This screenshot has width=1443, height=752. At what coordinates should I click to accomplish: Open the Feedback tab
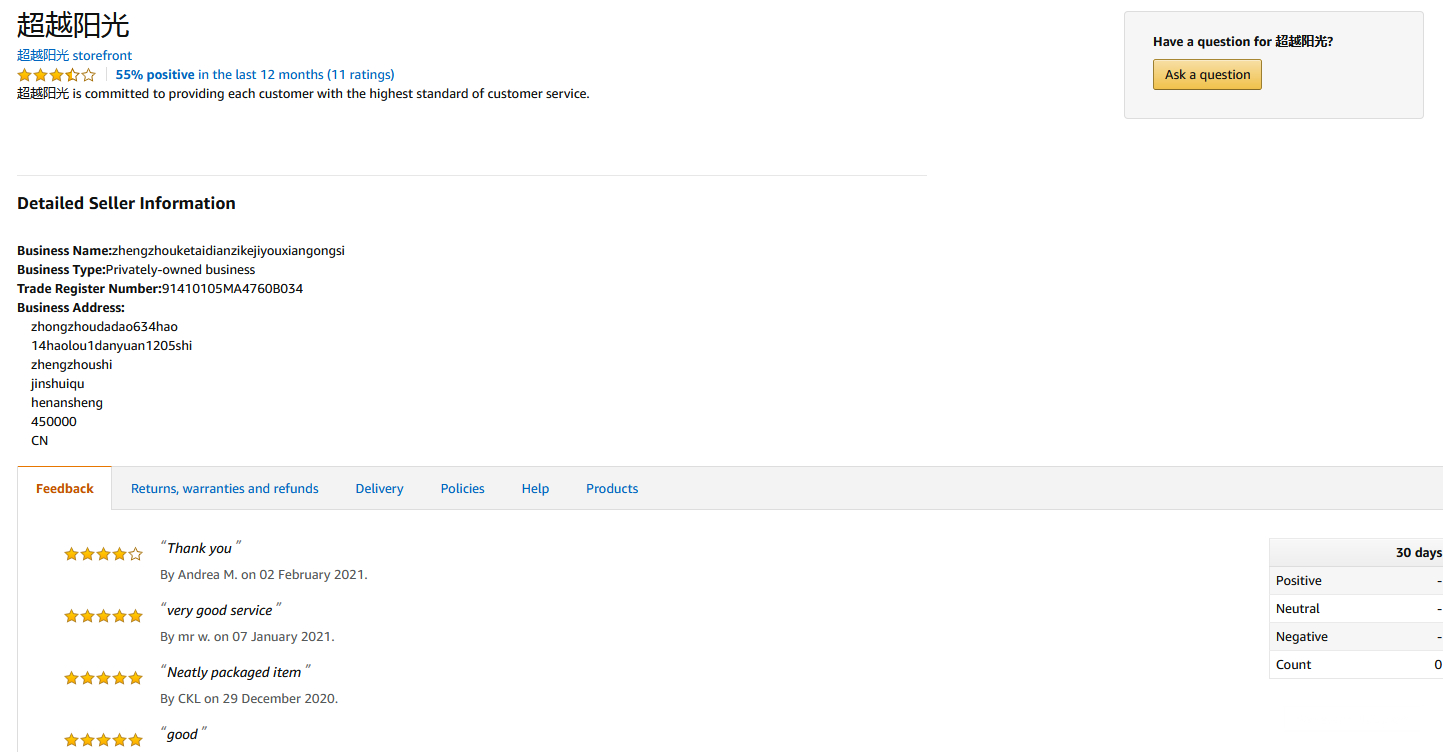[65, 489]
